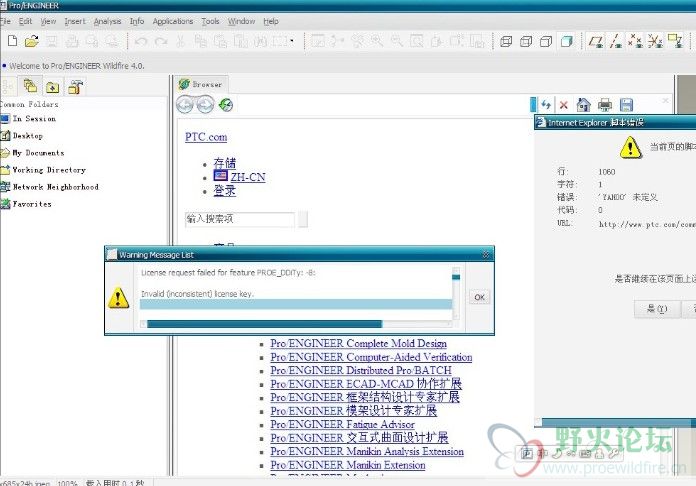696x486 pixels.
Task: Open the File menu
Action: point(5,21)
